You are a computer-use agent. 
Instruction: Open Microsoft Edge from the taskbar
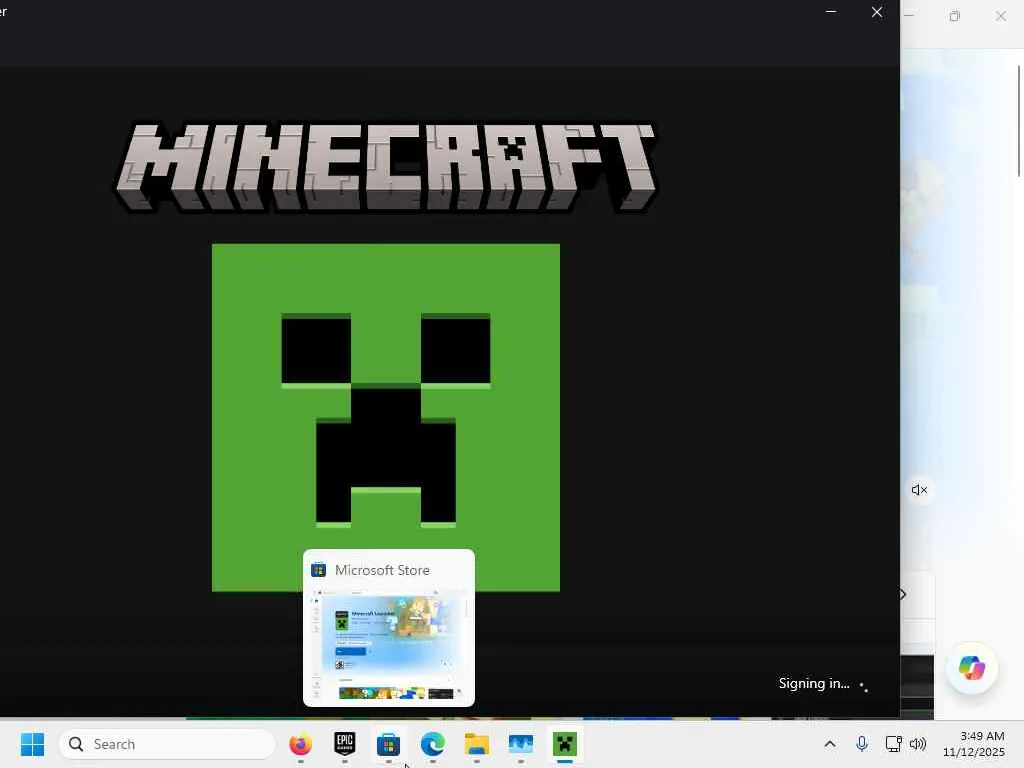click(x=432, y=744)
